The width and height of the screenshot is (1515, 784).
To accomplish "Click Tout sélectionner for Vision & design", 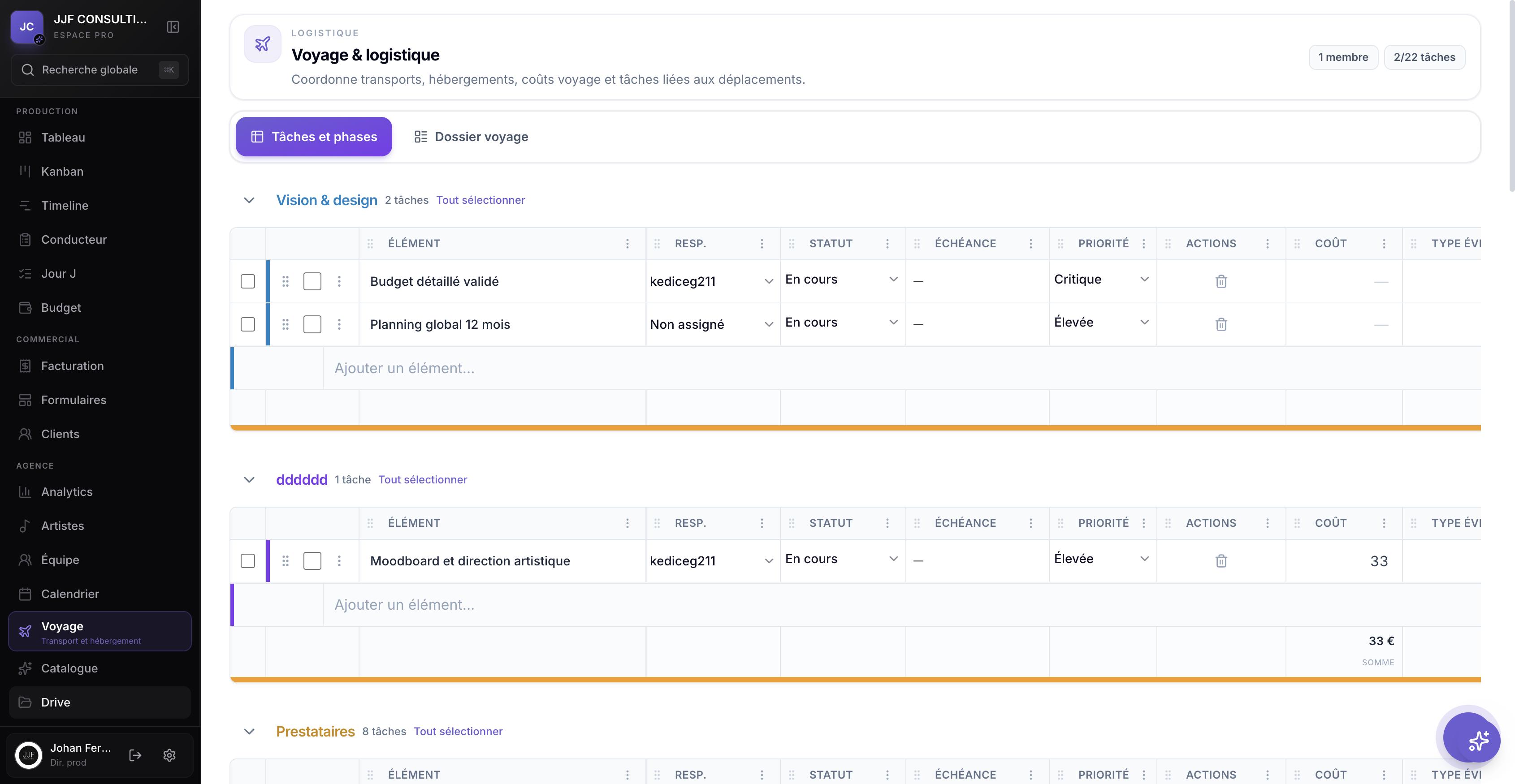I will click(x=480, y=200).
